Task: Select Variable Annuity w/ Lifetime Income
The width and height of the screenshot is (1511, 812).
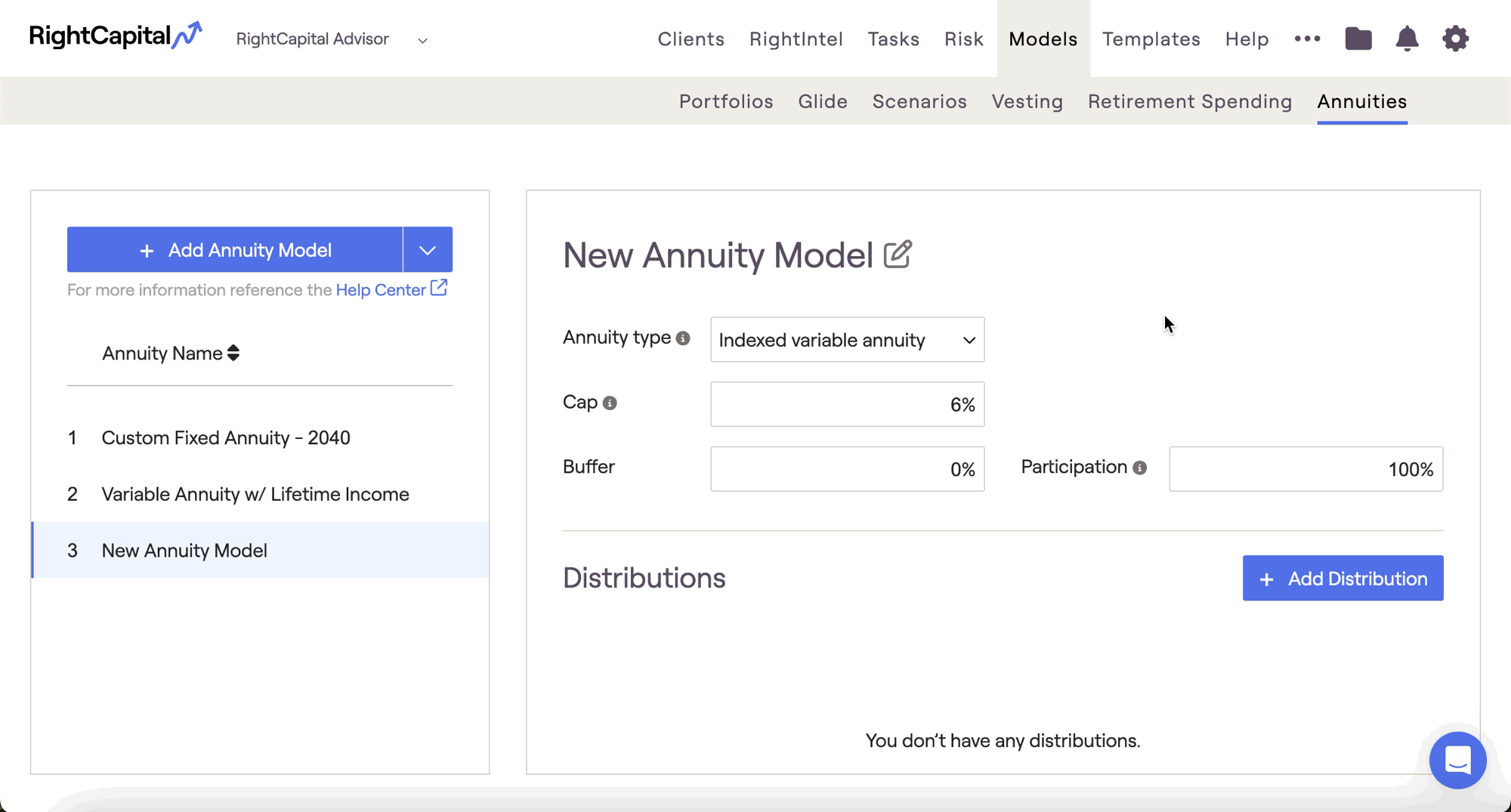Action: point(255,494)
